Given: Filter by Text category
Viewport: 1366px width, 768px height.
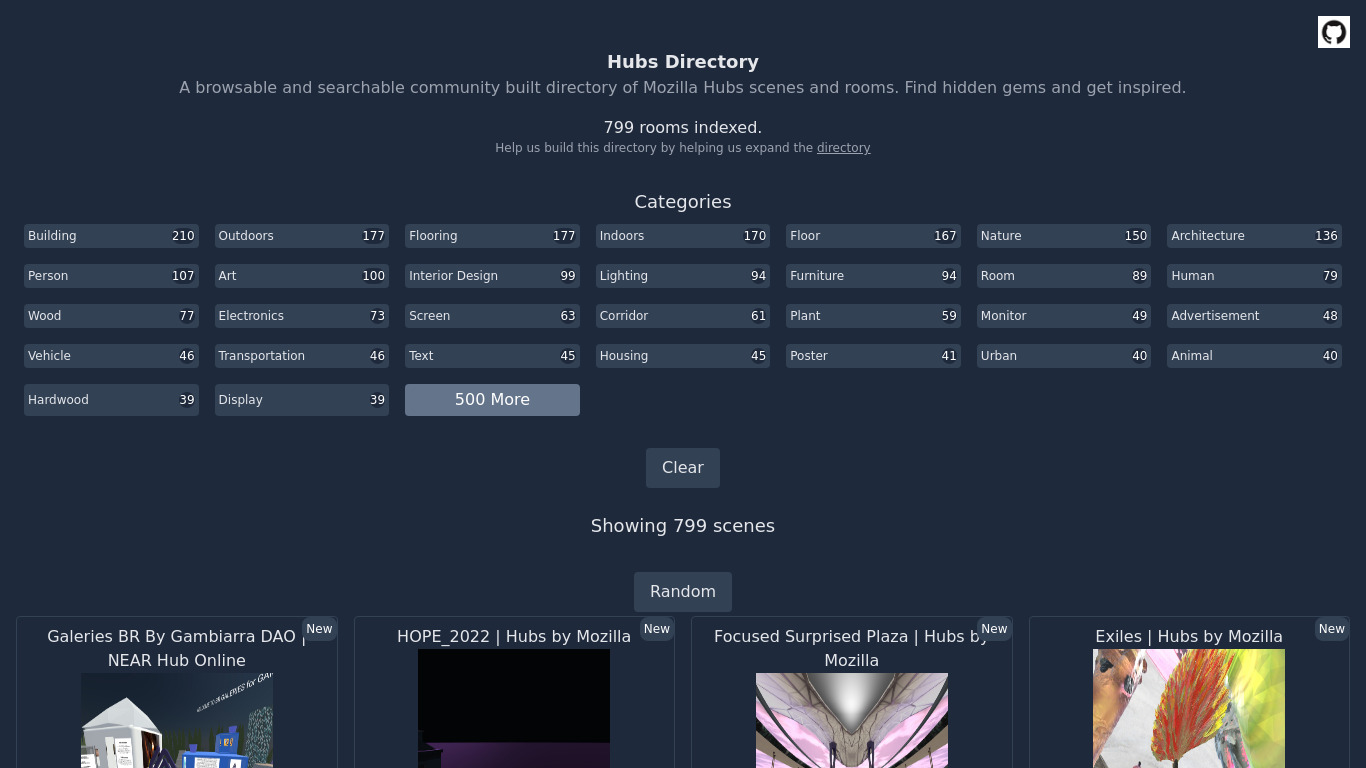Looking at the screenshot, I should tap(492, 356).
